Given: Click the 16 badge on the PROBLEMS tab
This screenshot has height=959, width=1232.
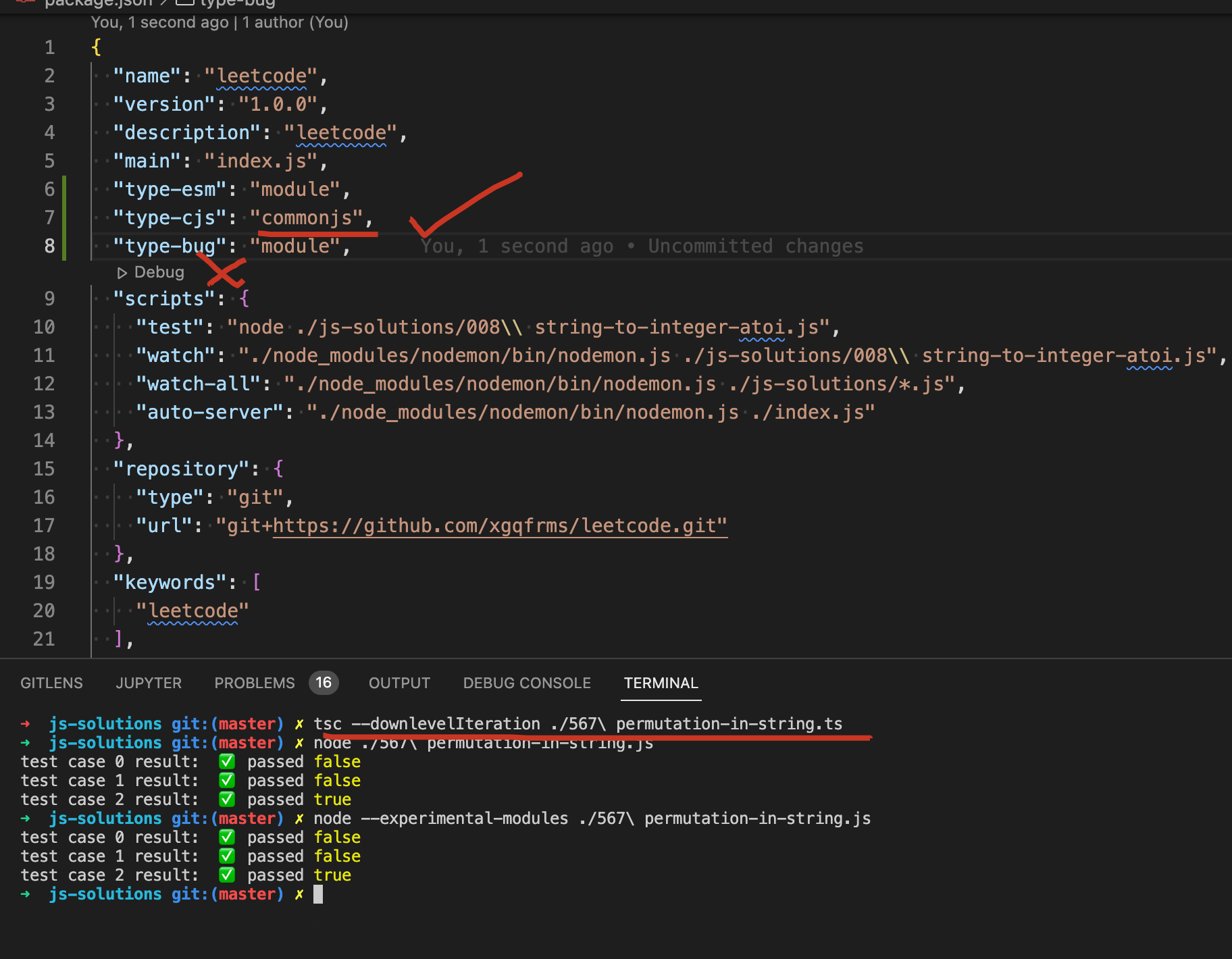Looking at the screenshot, I should (324, 683).
